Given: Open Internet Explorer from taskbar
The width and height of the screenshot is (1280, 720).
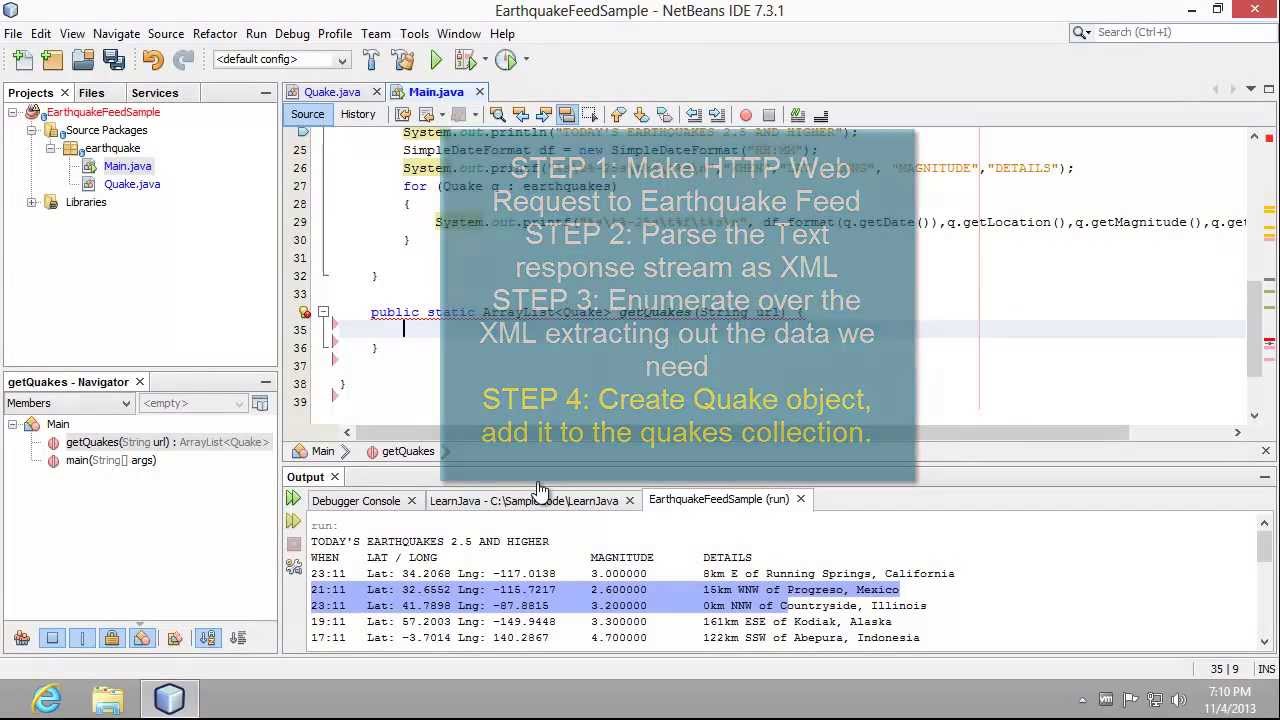Looking at the screenshot, I should [47, 699].
